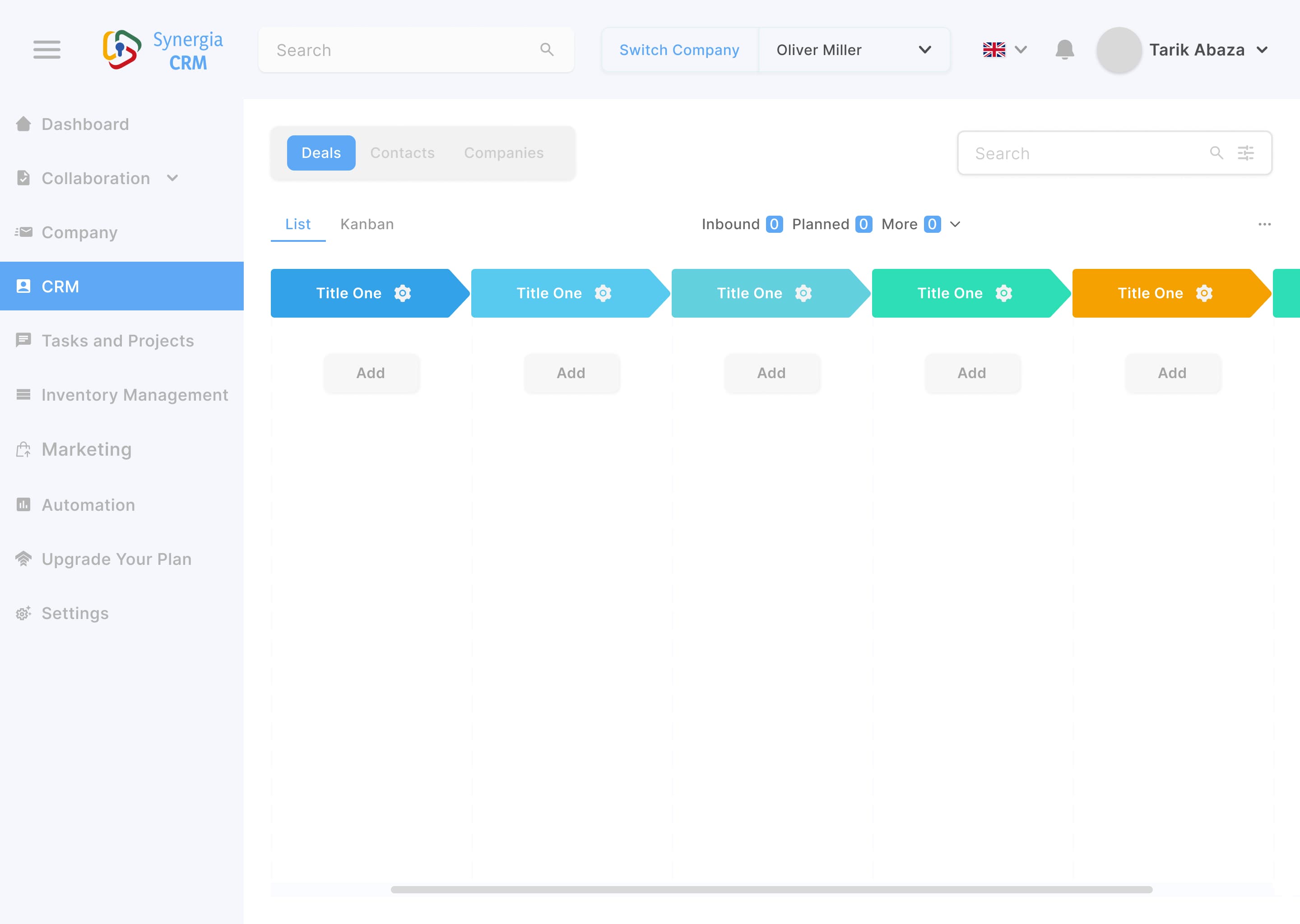Open settings gear on the teal-blue stage
This screenshot has height=924, width=1300.
(803, 293)
